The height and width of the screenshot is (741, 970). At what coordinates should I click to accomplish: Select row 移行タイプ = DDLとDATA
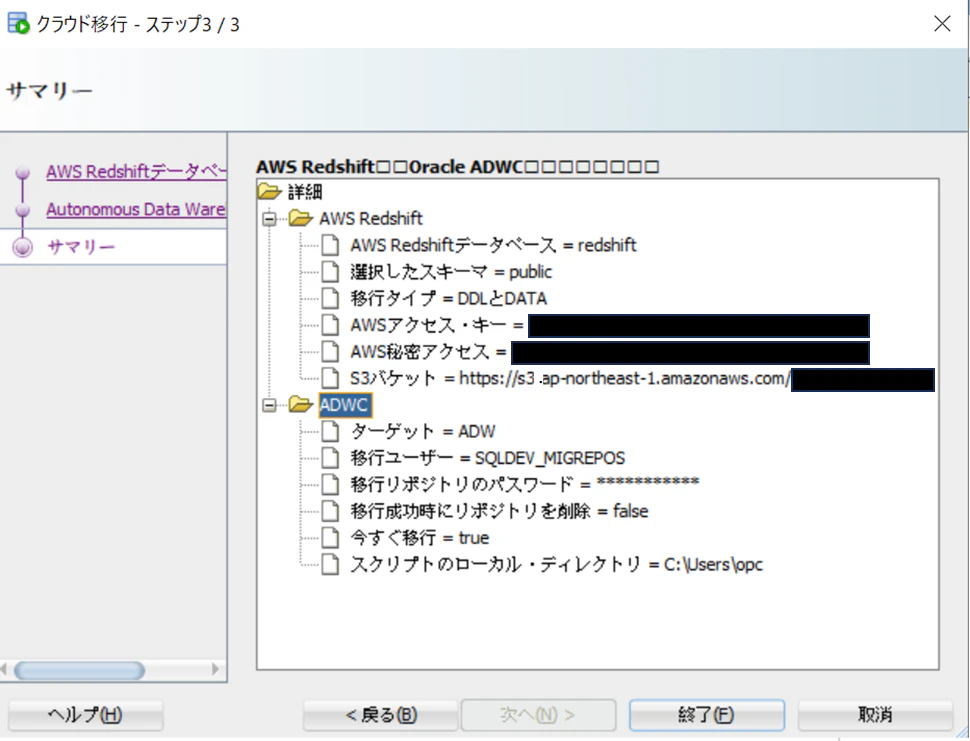(449, 298)
